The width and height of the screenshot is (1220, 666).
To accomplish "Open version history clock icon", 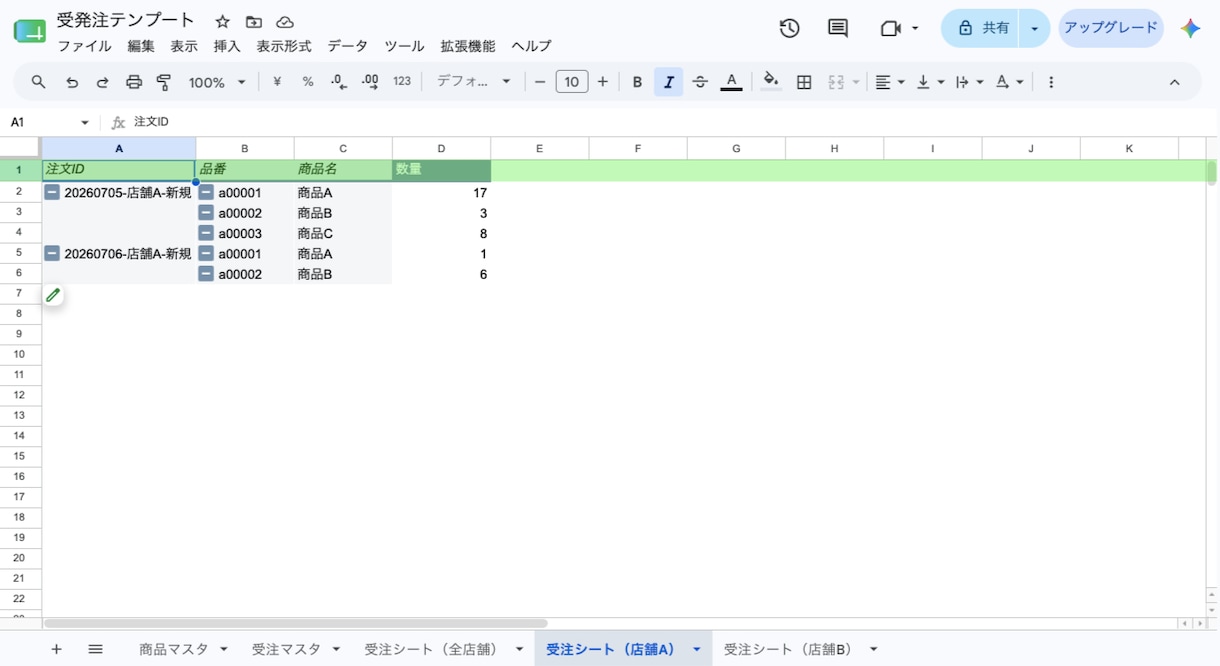I will tap(789, 28).
